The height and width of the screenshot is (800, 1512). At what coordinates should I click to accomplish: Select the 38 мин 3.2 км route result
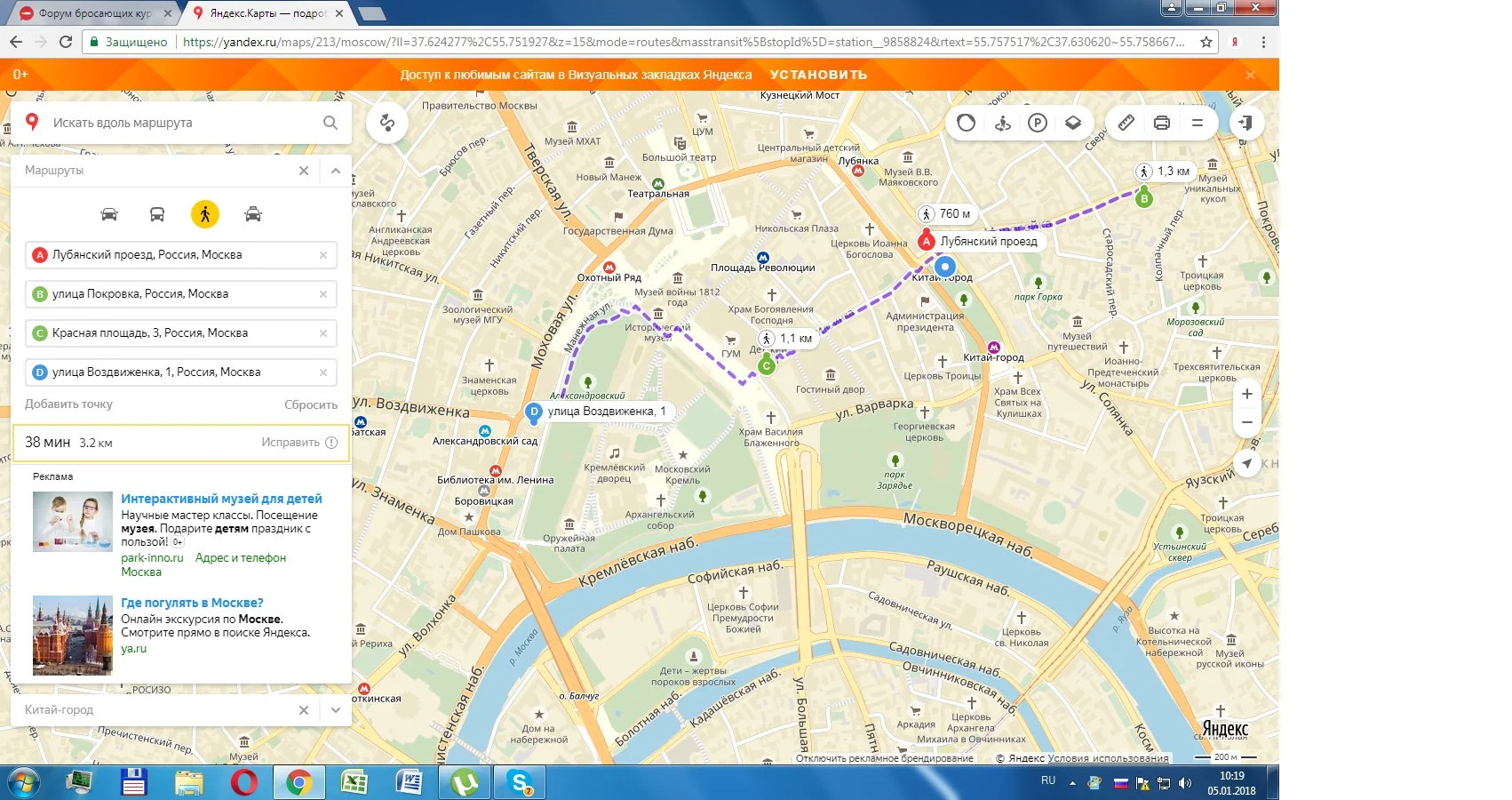tap(181, 443)
